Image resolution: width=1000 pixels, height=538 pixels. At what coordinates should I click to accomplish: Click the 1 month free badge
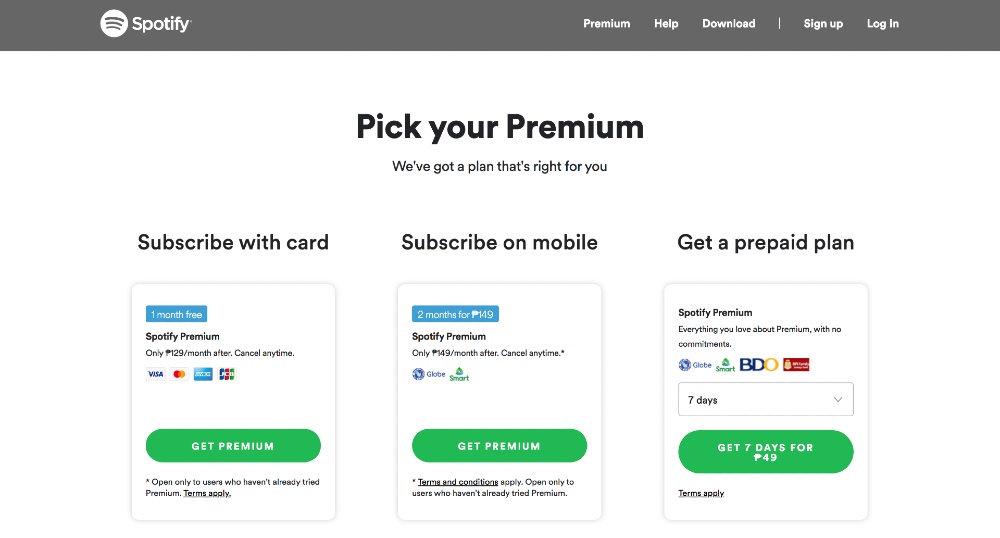click(x=177, y=314)
